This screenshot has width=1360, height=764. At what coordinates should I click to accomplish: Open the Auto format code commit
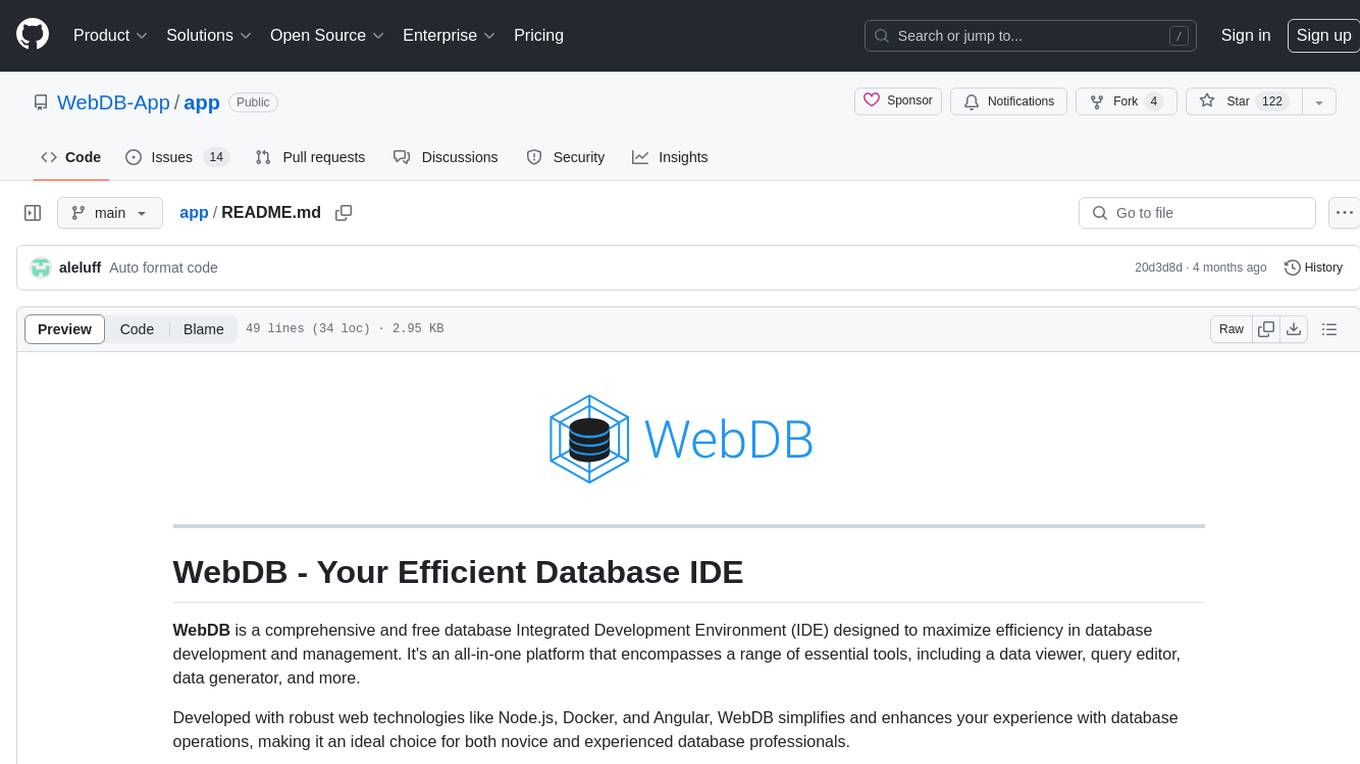[163, 268]
